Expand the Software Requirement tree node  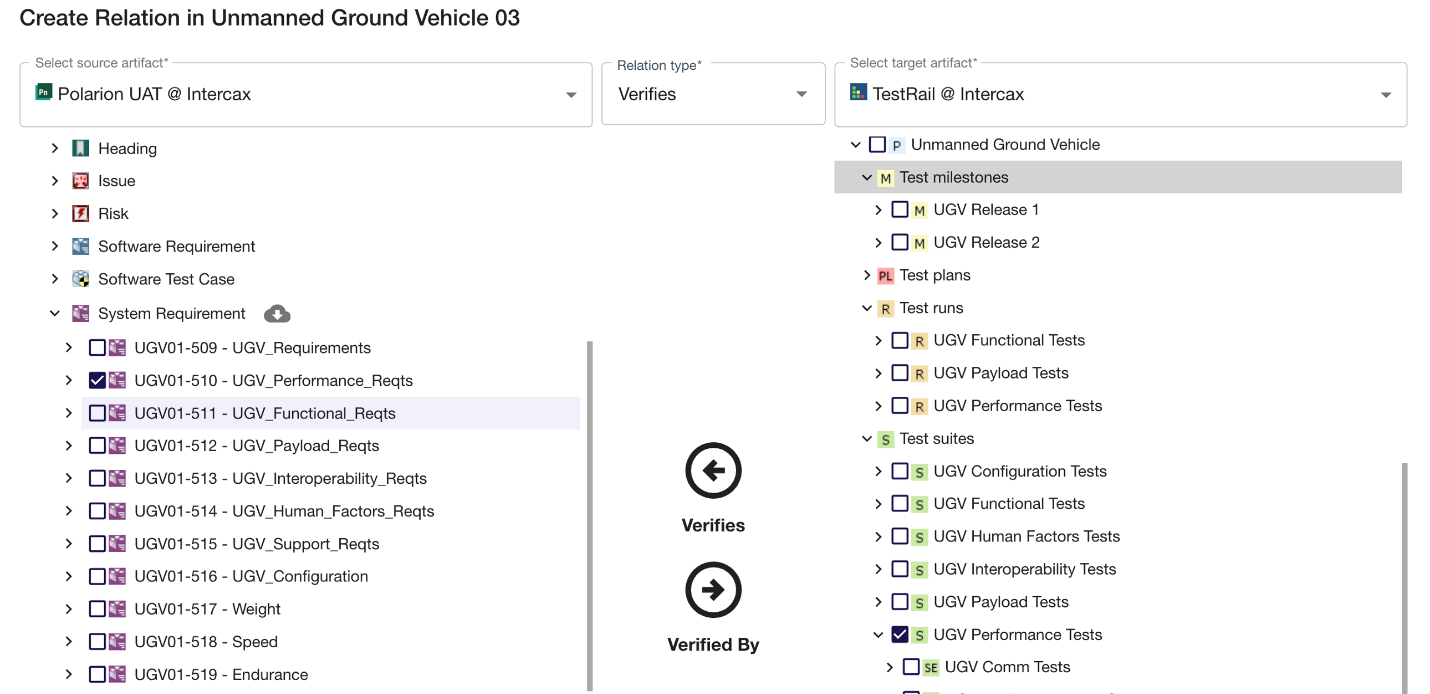(x=55, y=246)
